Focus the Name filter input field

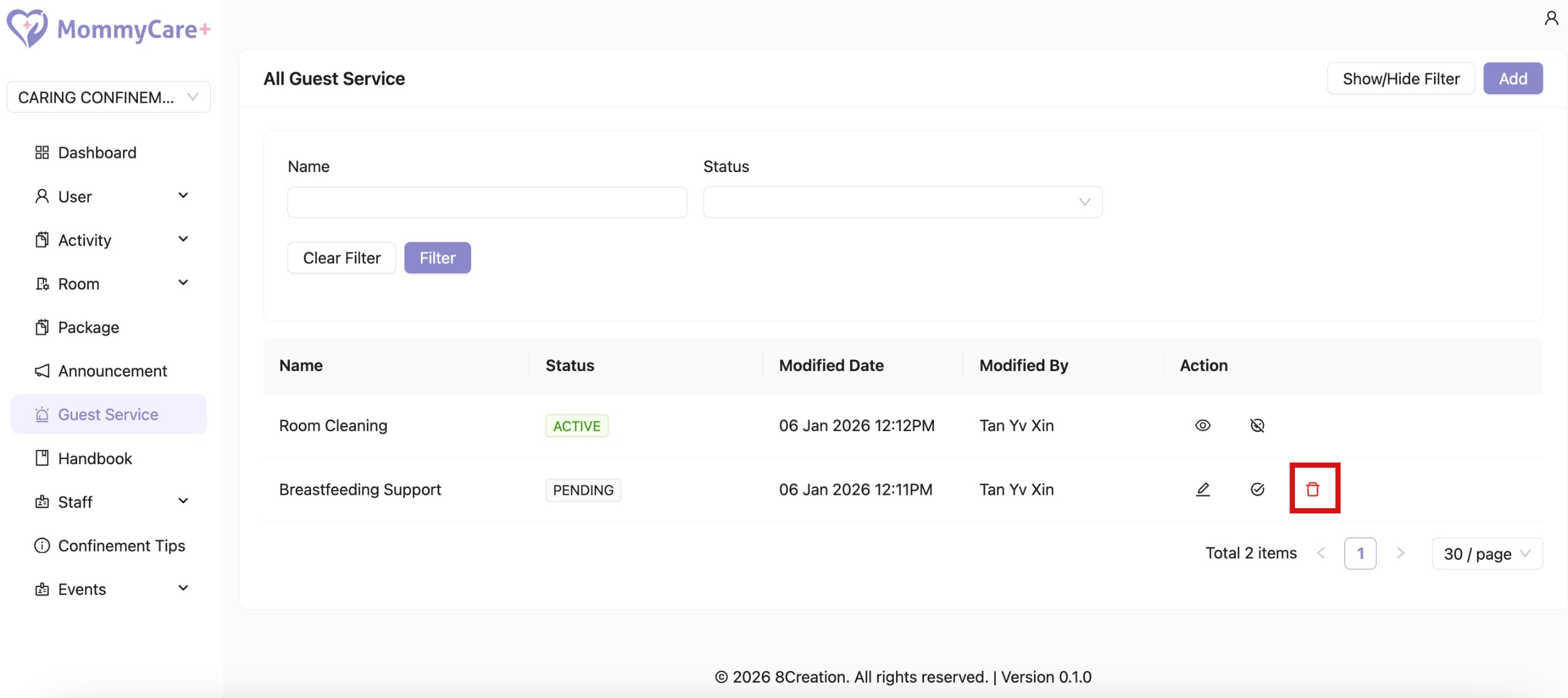tap(487, 202)
